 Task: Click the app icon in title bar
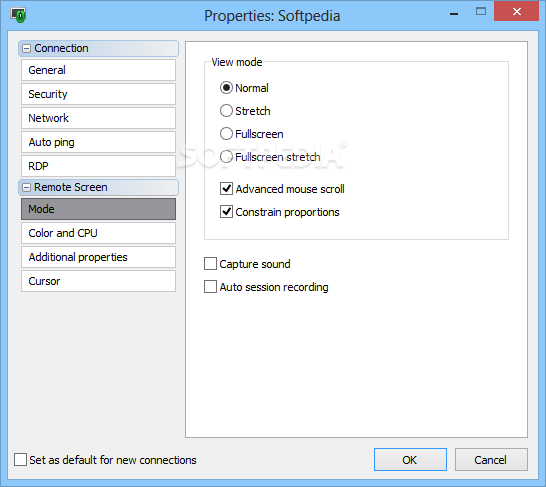point(18,15)
